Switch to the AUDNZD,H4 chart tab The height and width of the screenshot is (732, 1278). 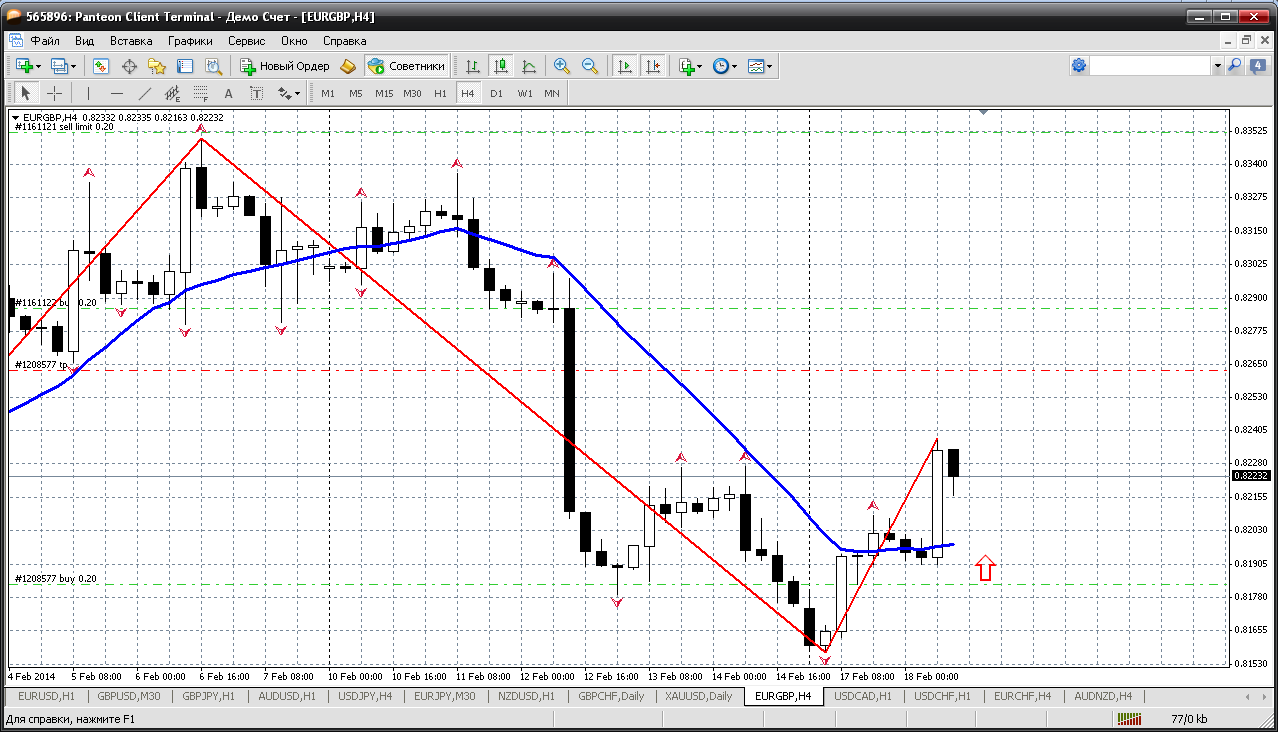tap(1103, 696)
